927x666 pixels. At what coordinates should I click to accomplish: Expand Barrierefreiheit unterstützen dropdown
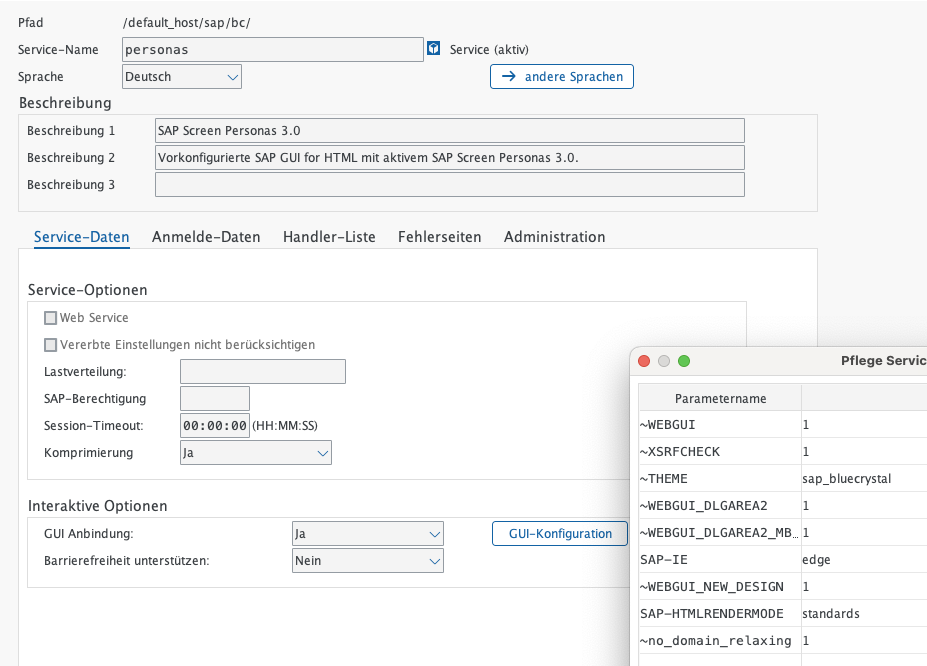tap(367, 561)
